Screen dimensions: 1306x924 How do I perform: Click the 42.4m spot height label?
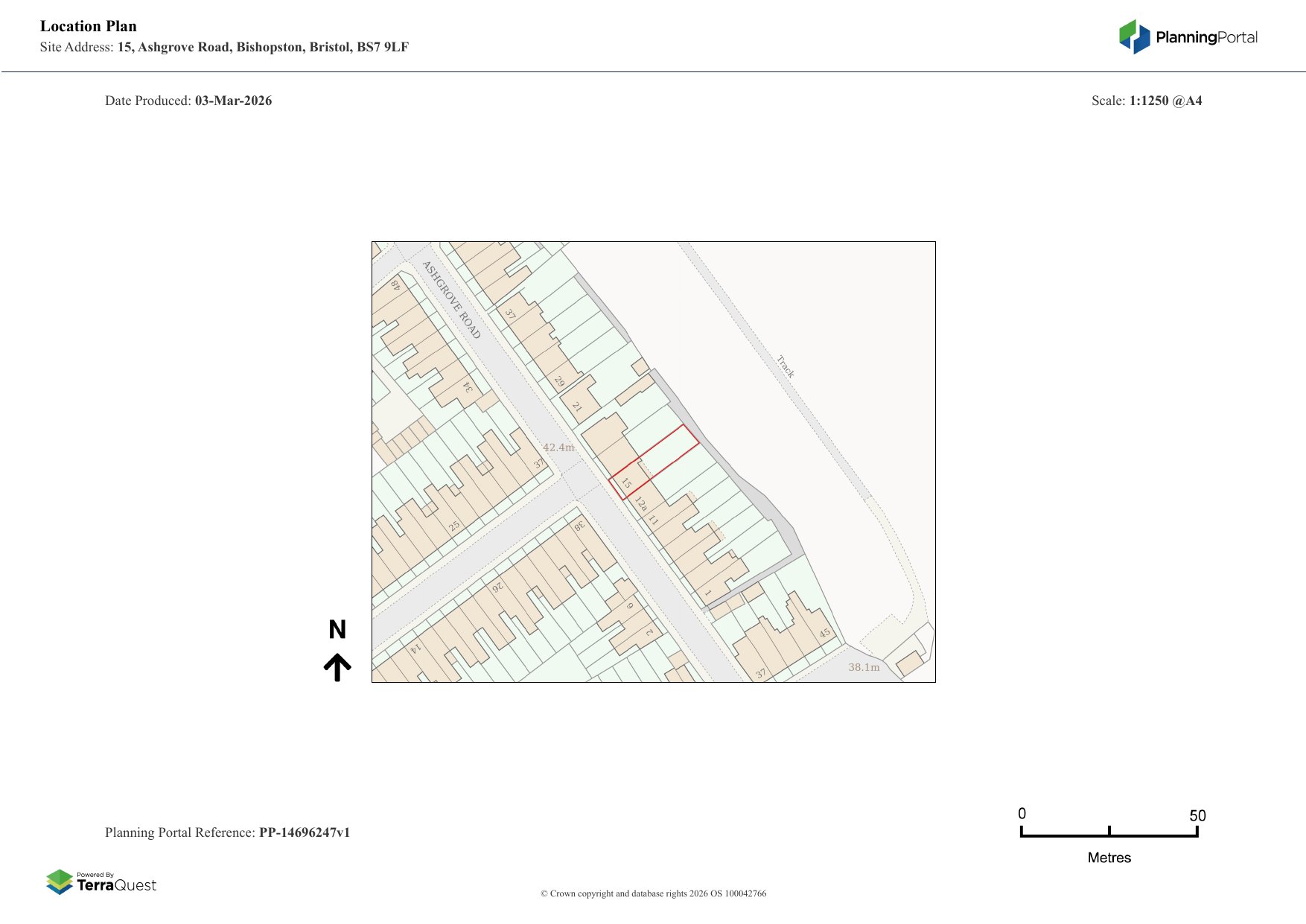558,447
